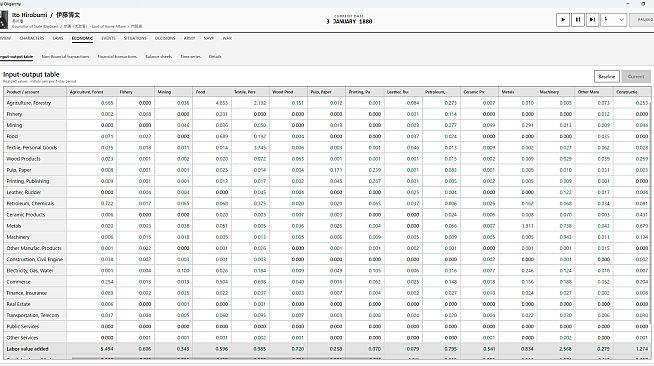Click value 3.745 in Textile row
Viewport: 654px width, 366px height.
point(259,148)
